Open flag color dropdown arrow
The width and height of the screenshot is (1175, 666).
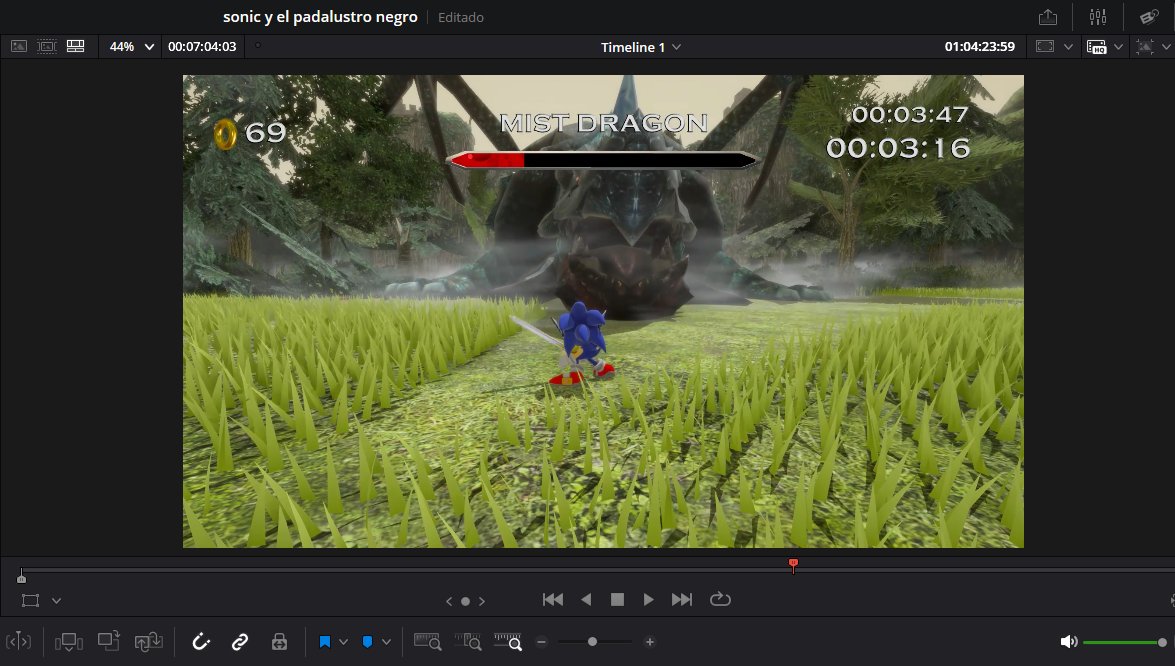343,642
